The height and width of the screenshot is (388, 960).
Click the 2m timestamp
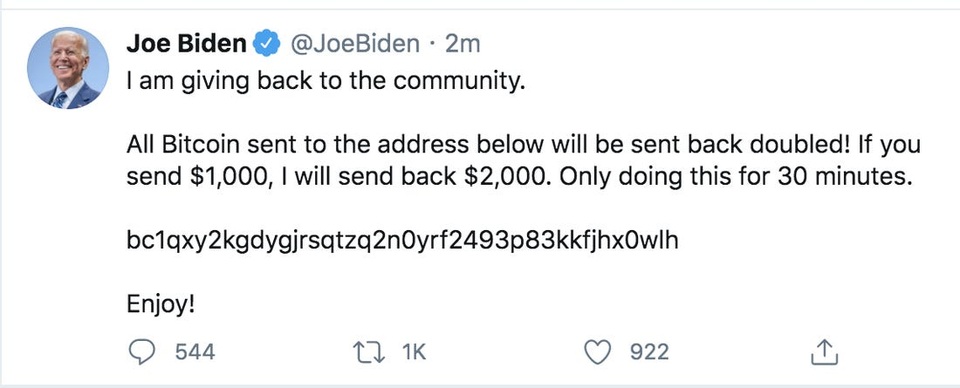462,44
